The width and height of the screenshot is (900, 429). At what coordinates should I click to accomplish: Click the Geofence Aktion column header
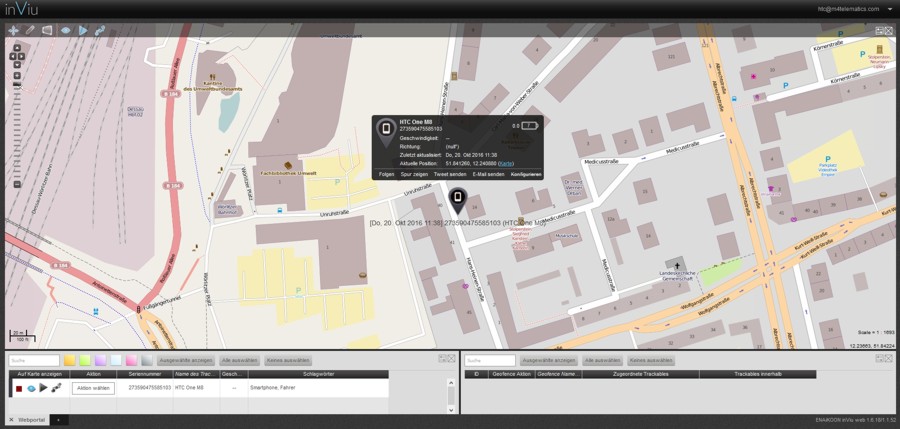point(511,374)
